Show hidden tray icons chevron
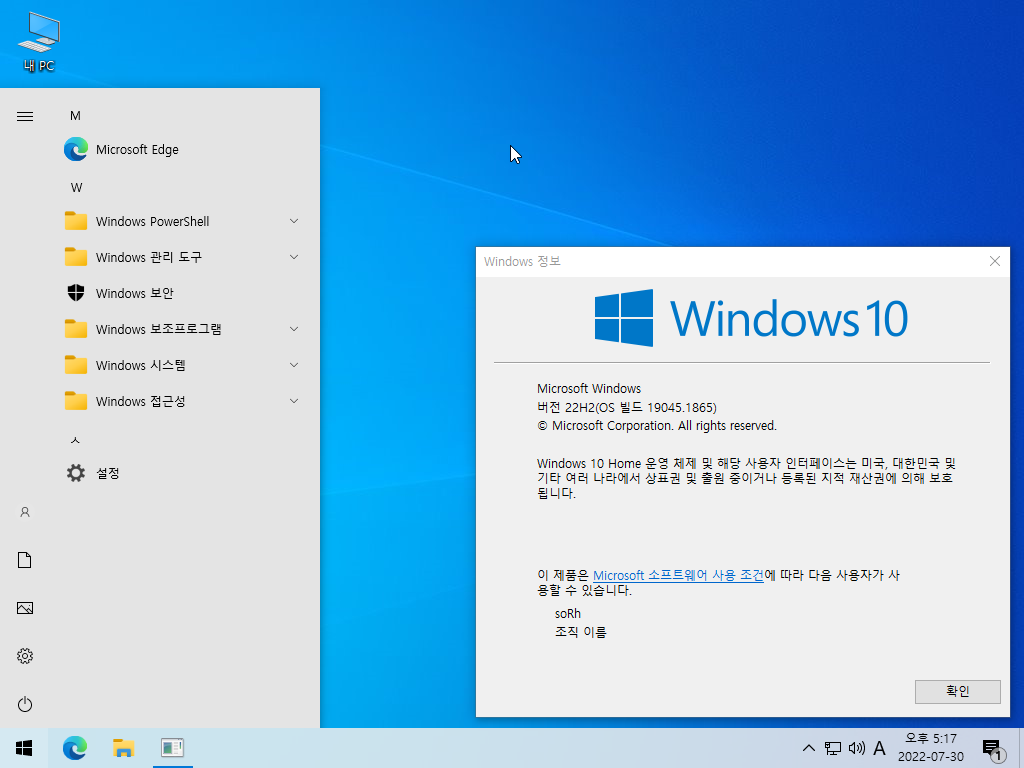 [x=808, y=748]
